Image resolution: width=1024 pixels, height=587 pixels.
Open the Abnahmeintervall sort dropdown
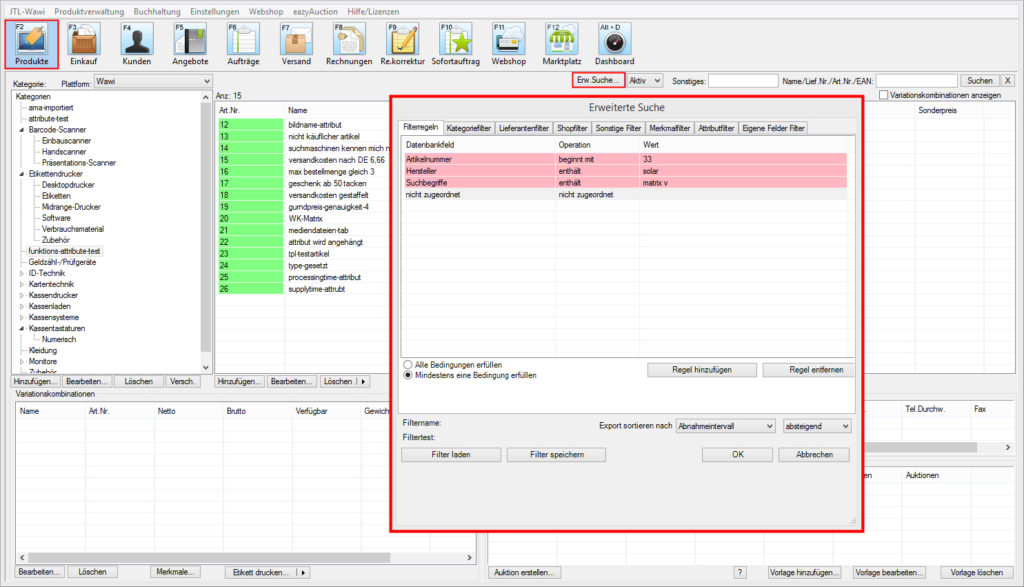point(726,426)
